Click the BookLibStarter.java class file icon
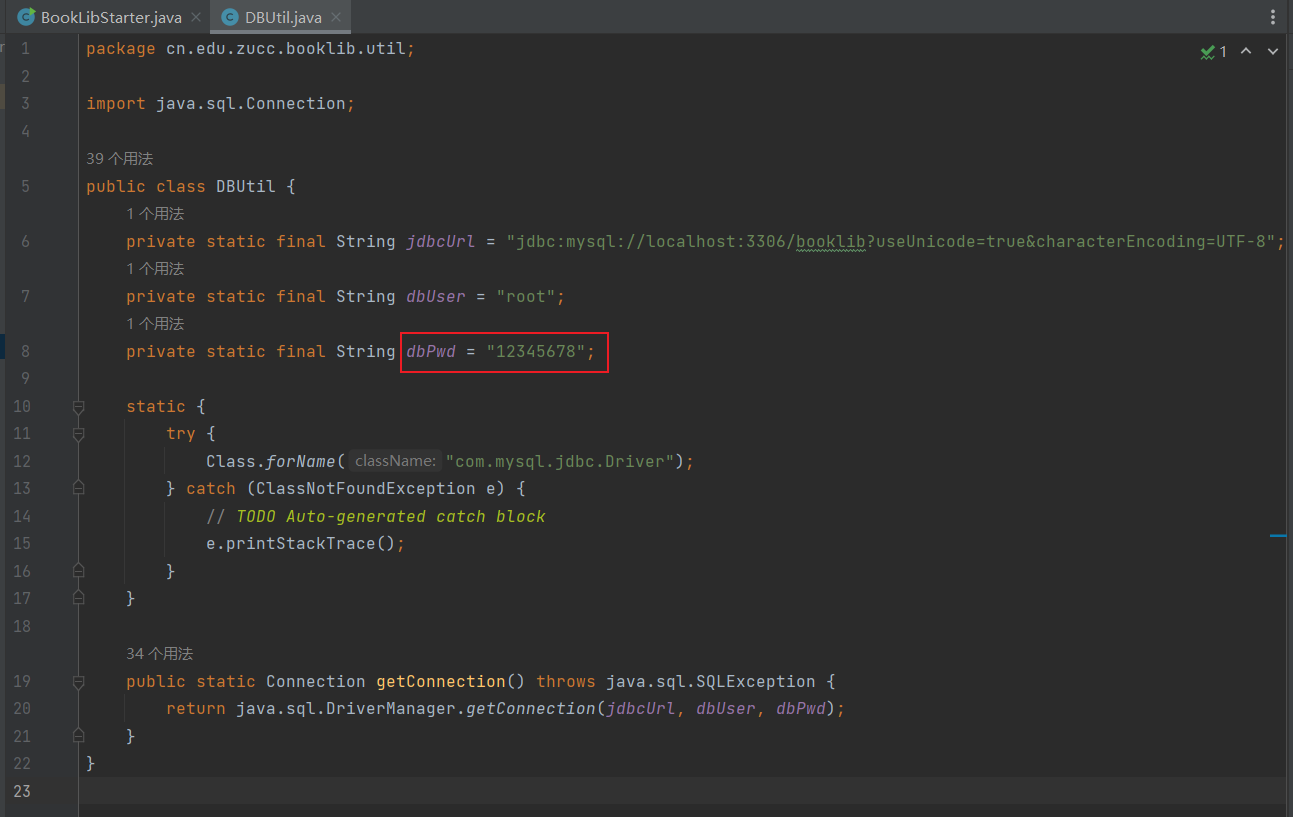The width and height of the screenshot is (1293, 817). (x=27, y=17)
